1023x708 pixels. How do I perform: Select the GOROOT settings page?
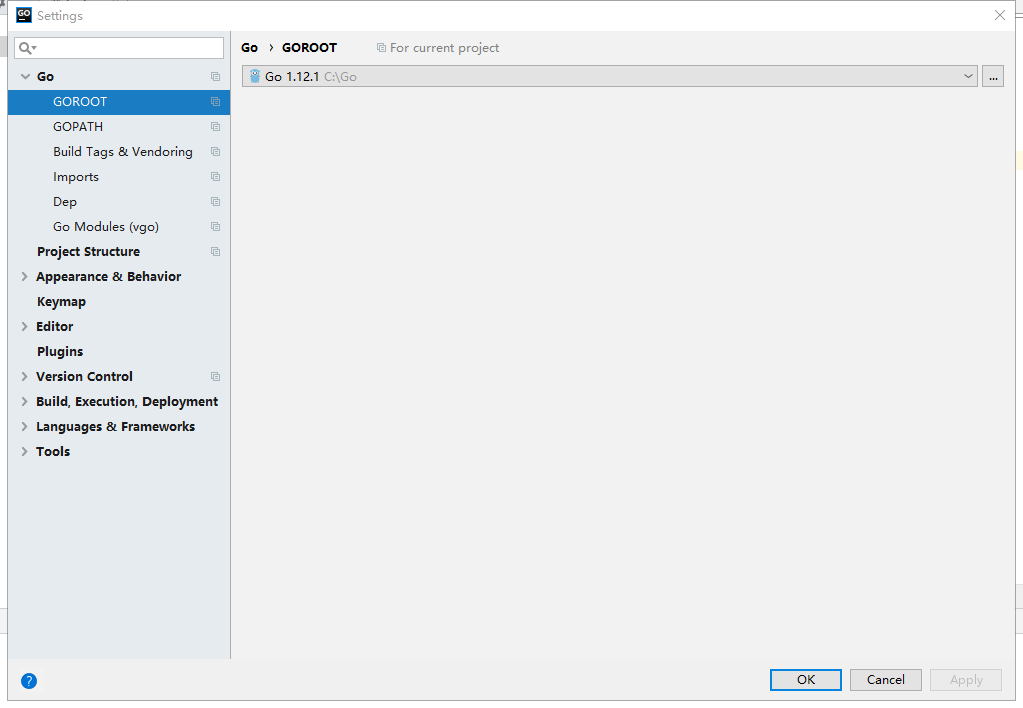(x=119, y=102)
